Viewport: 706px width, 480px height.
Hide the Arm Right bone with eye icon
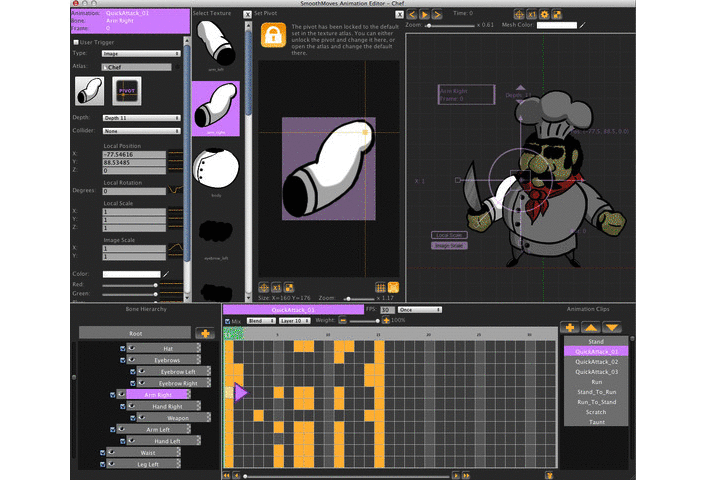pos(122,394)
